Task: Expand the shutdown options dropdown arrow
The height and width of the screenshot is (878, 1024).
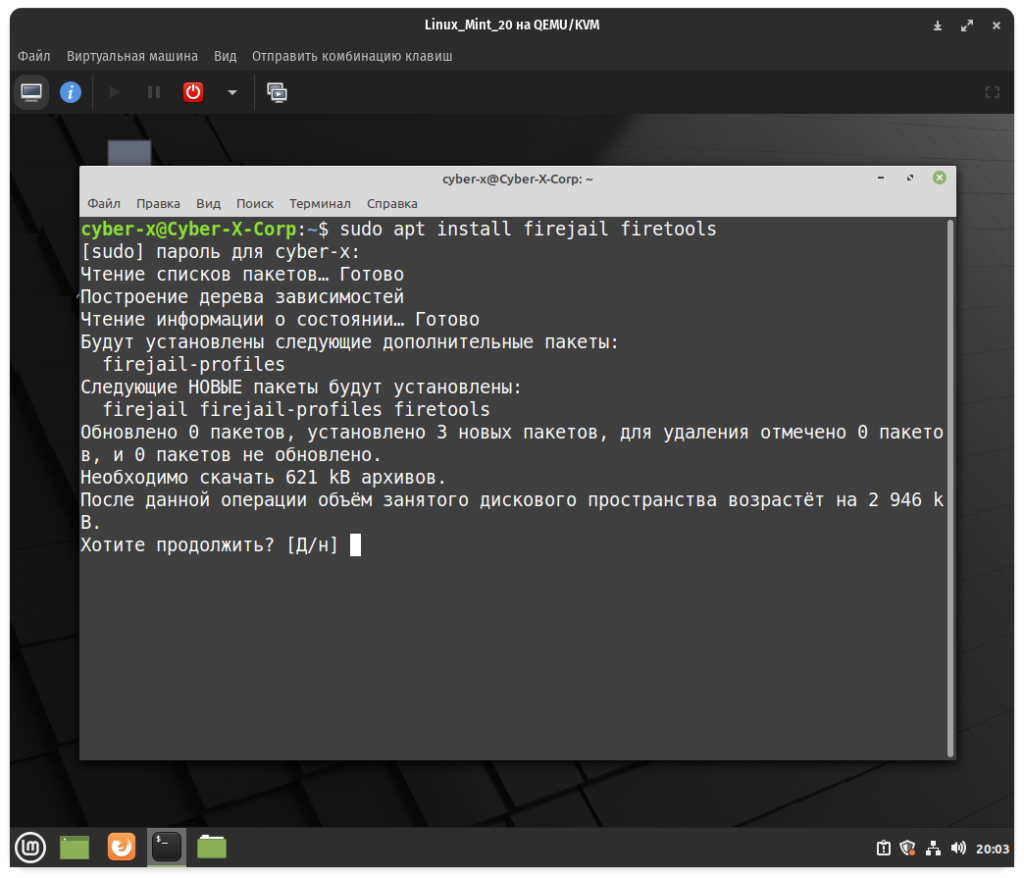Action: pyautogui.click(x=232, y=92)
